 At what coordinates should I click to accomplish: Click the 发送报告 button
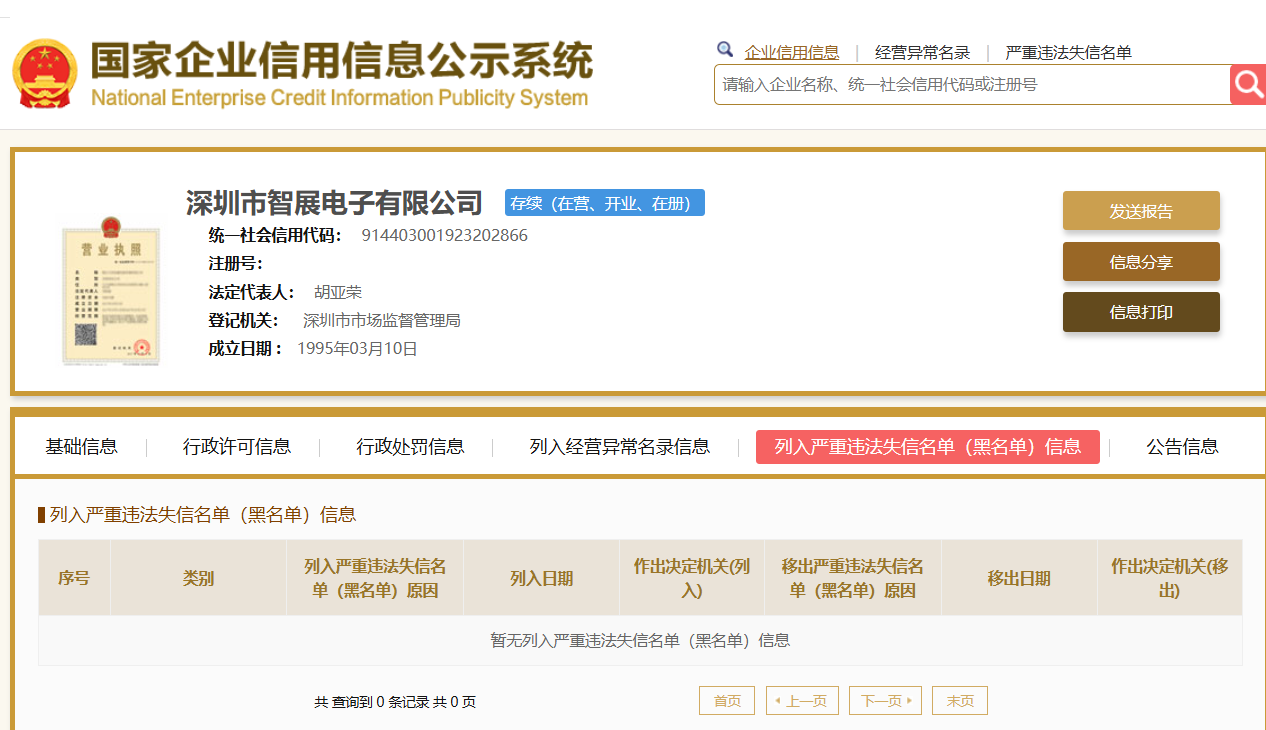coord(1141,211)
